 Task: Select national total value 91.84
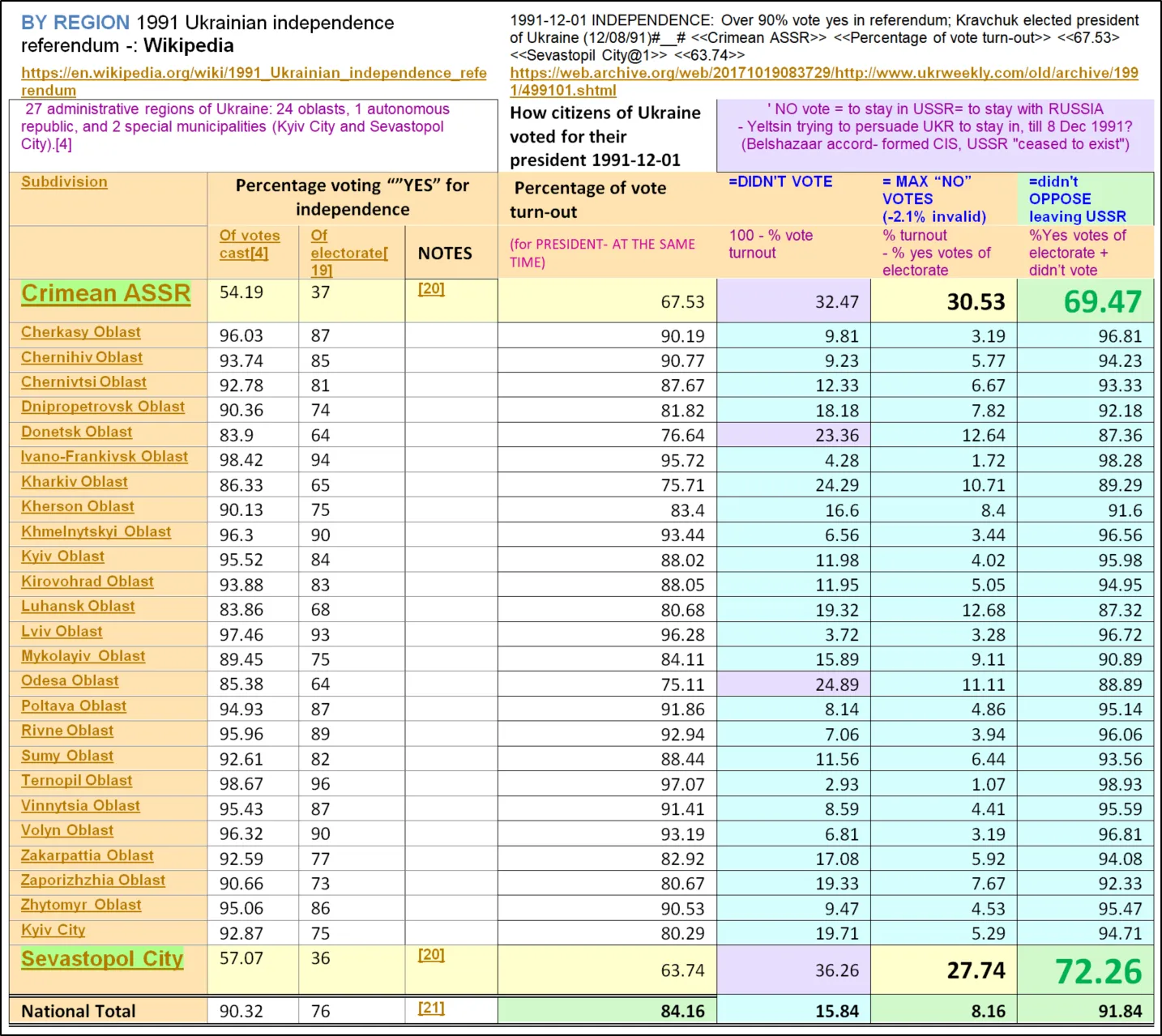1120,1012
